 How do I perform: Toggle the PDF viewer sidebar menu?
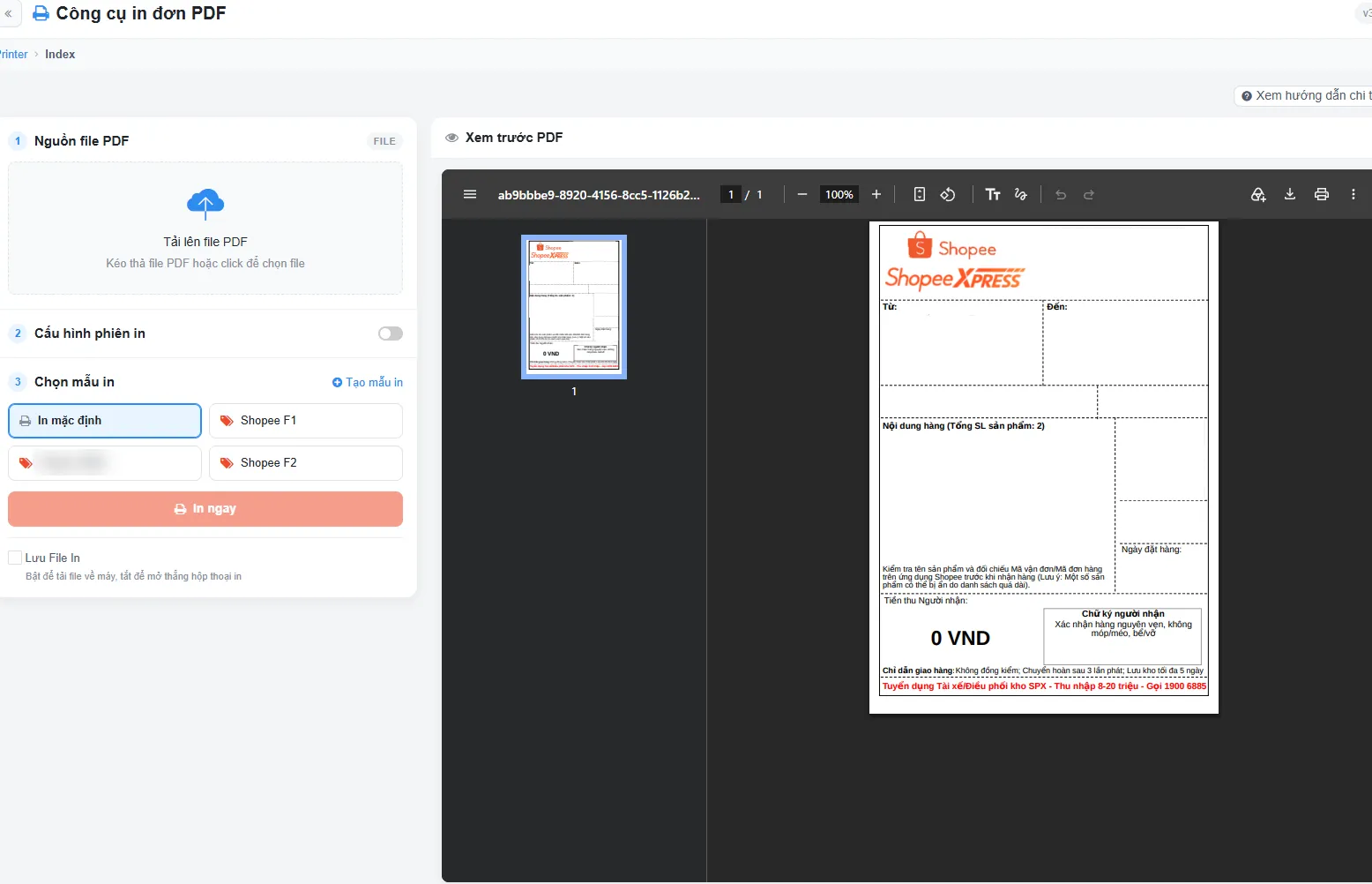pyautogui.click(x=470, y=194)
